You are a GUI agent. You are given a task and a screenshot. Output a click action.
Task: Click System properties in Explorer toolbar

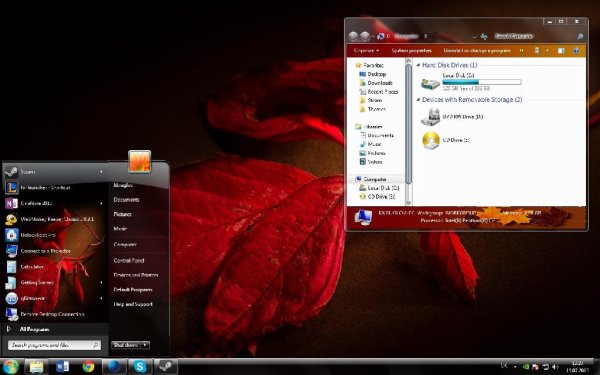(411, 51)
